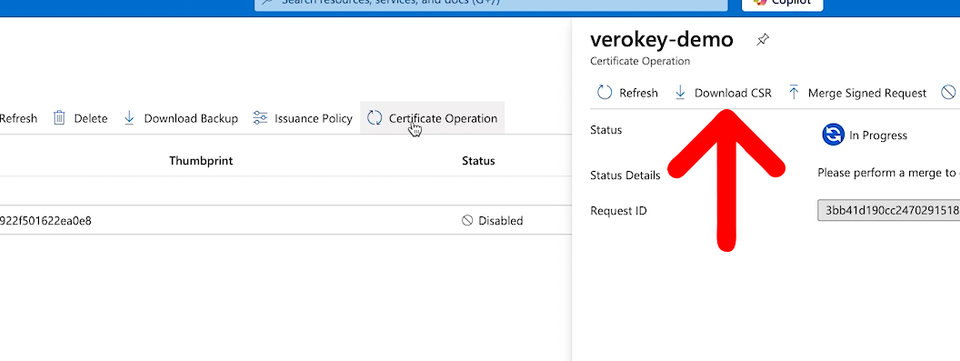Click the cancel circle icon after Merge Signed Request

(x=948, y=92)
